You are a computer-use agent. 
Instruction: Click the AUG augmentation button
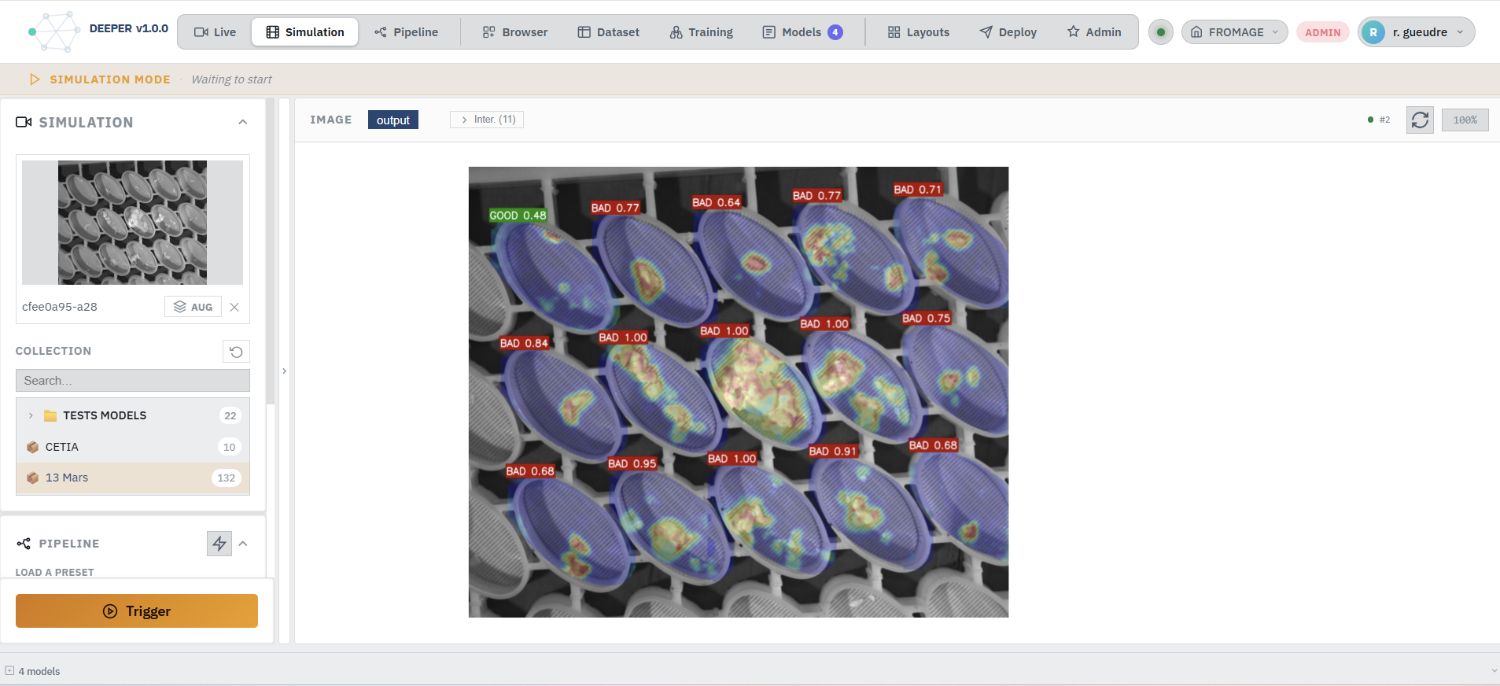tap(193, 307)
